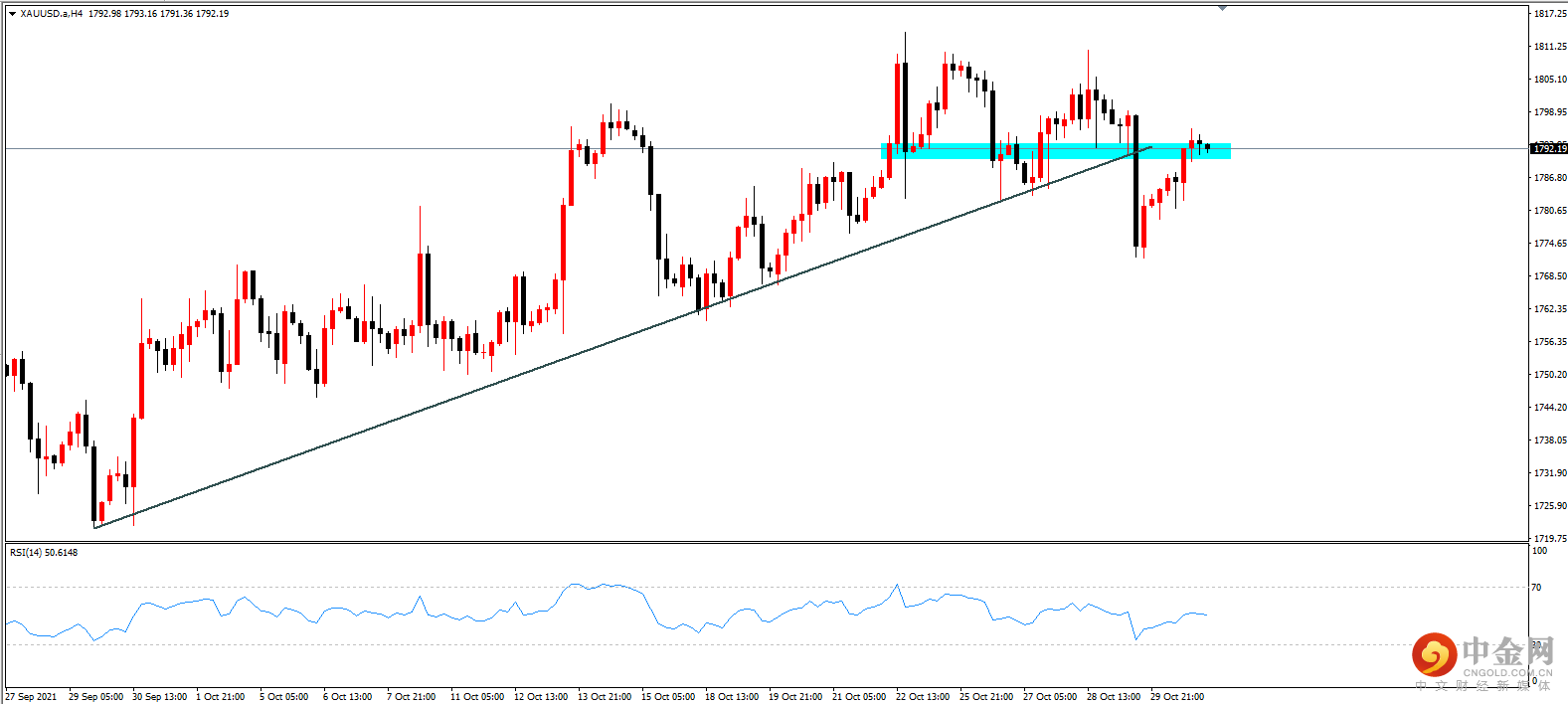
Task: Click the RSI 70 level label
Action: [1536, 588]
